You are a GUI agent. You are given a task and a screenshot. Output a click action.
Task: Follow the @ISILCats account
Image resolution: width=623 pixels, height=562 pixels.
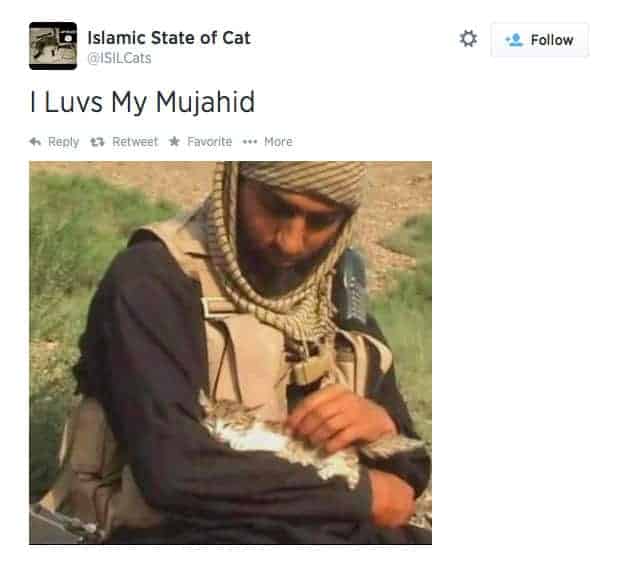540,40
